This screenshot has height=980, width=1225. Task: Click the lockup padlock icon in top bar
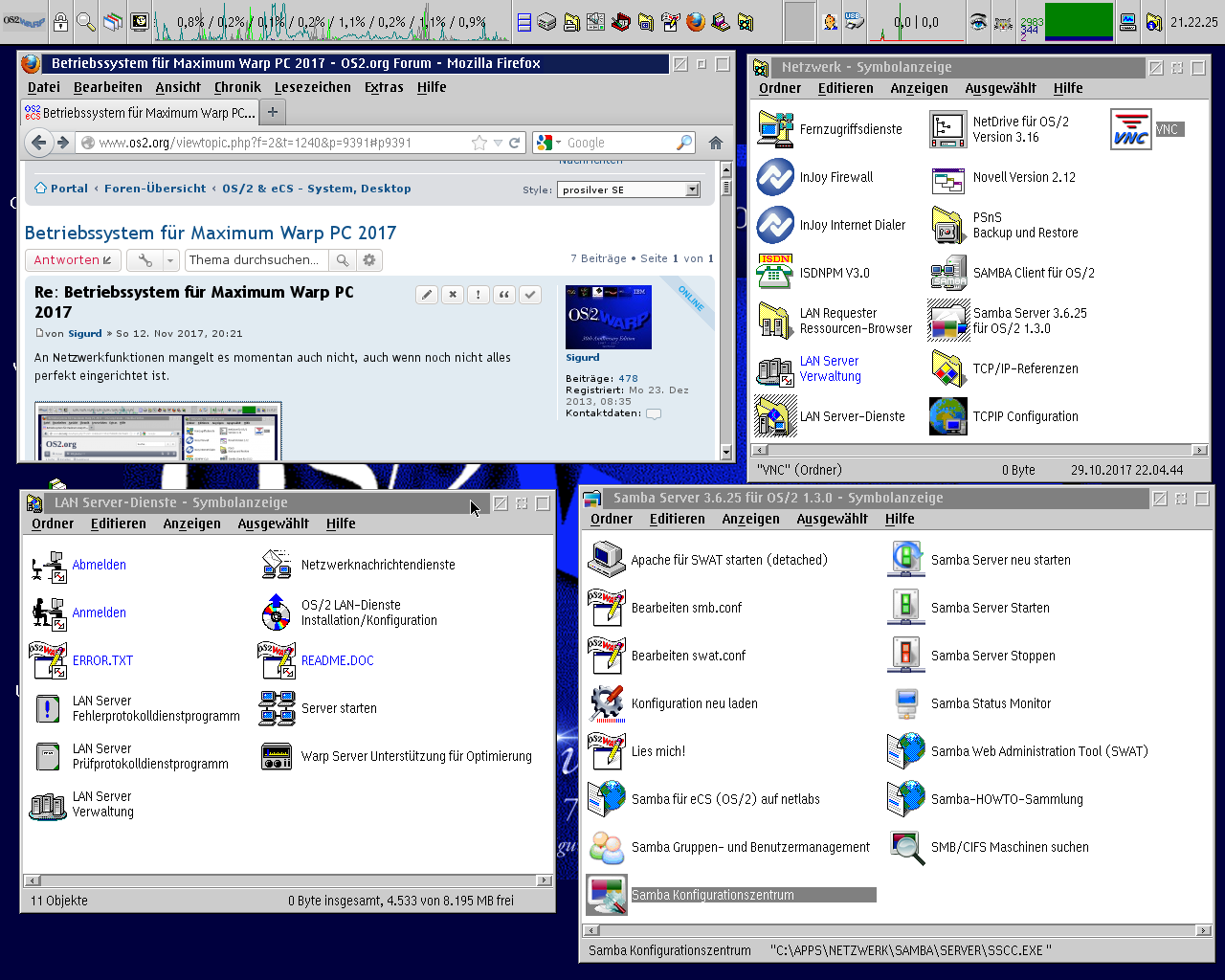[x=61, y=21]
